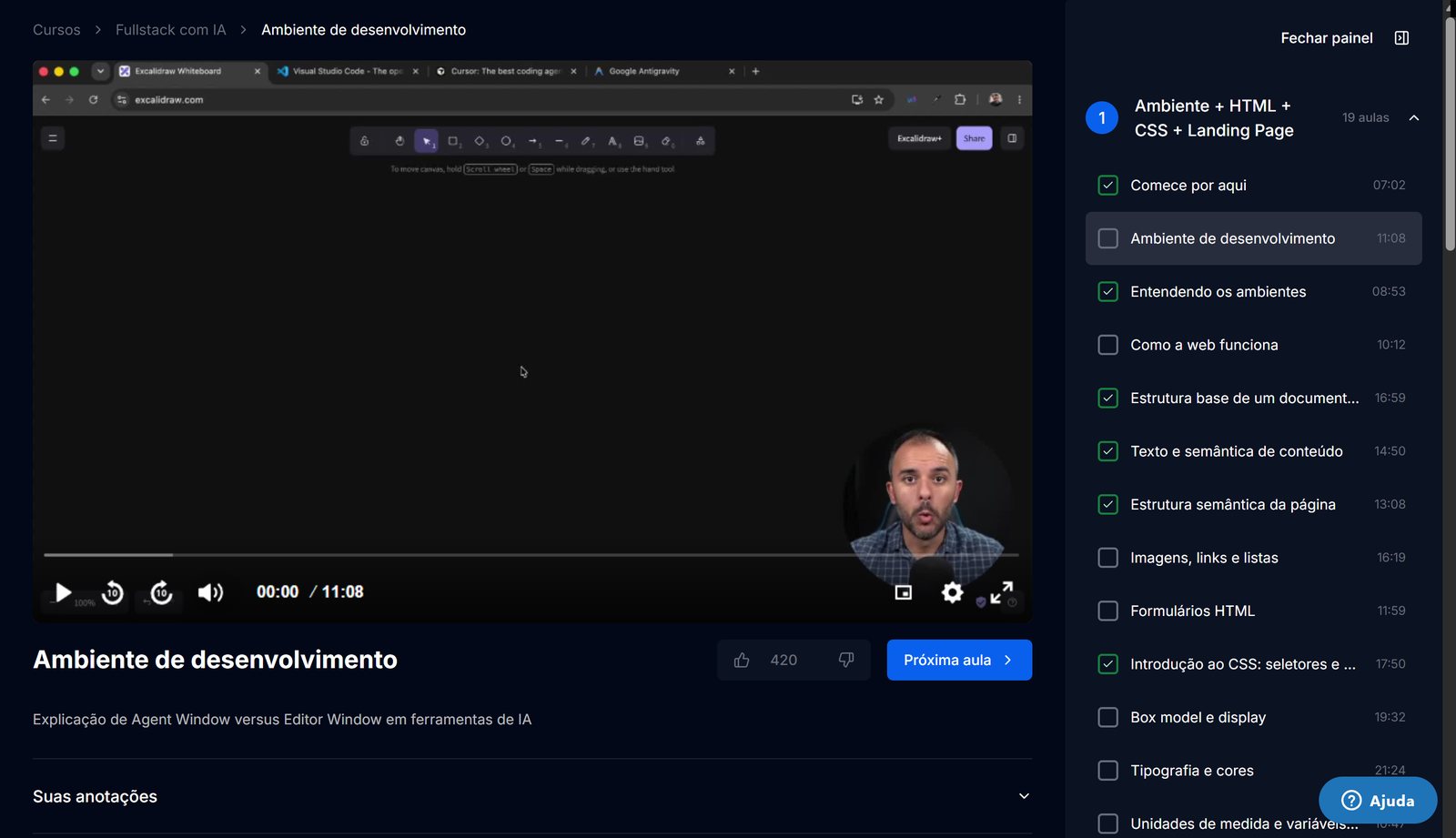Select the Excalidraw hand tool
Viewport: 1456px width, 838px height.
click(399, 141)
